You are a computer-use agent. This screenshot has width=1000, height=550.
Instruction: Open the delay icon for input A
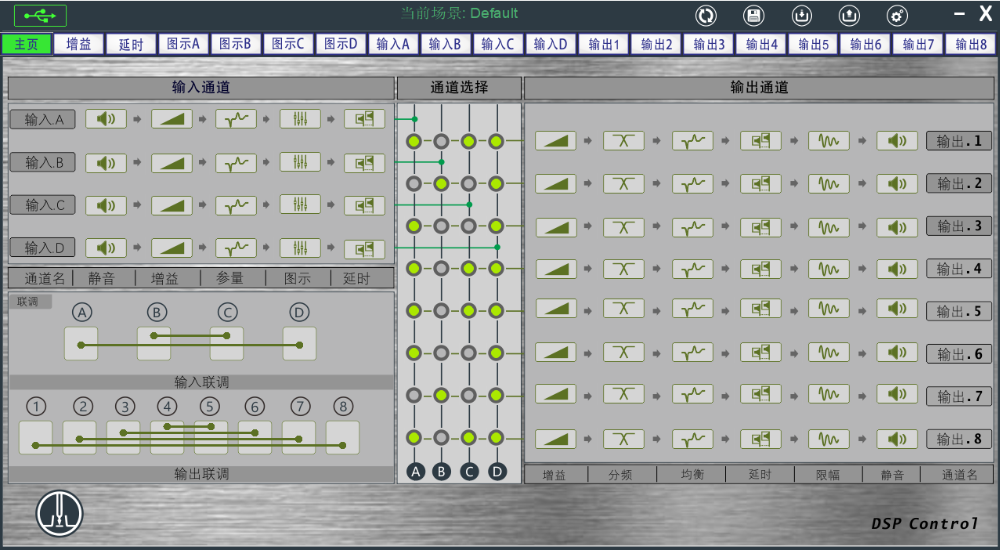(x=364, y=119)
